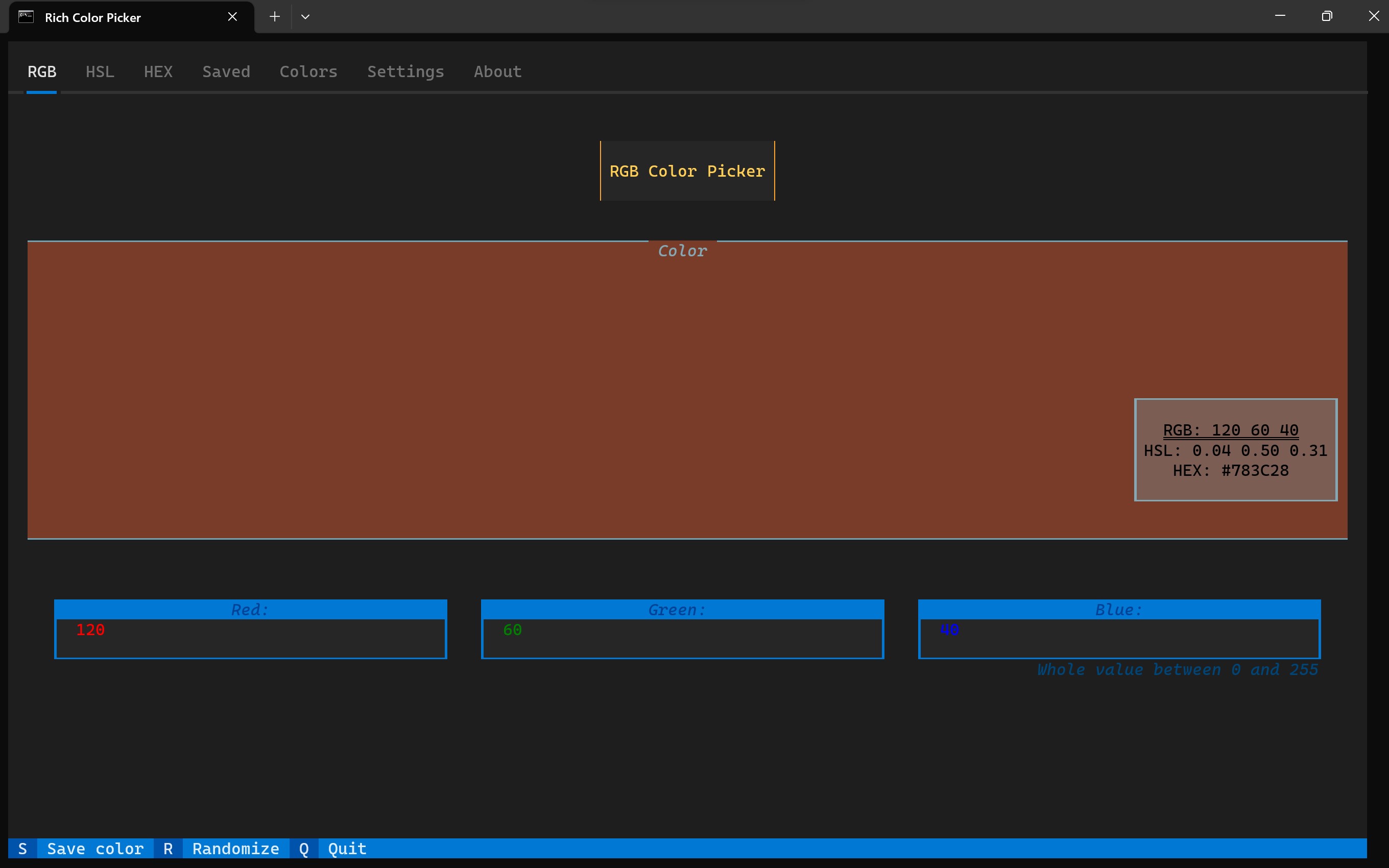Click into the Green value input
1389x868 pixels.
[682, 637]
